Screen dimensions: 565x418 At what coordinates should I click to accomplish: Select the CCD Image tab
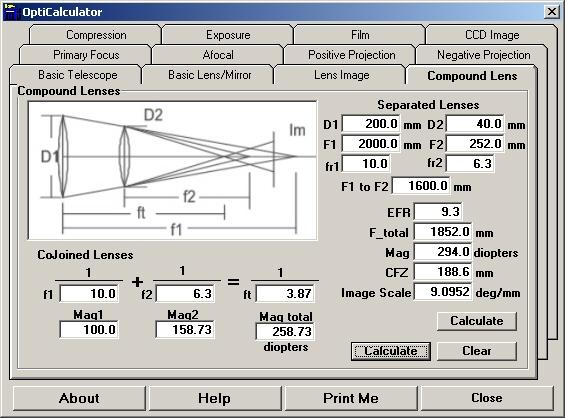click(x=492, y=35)
